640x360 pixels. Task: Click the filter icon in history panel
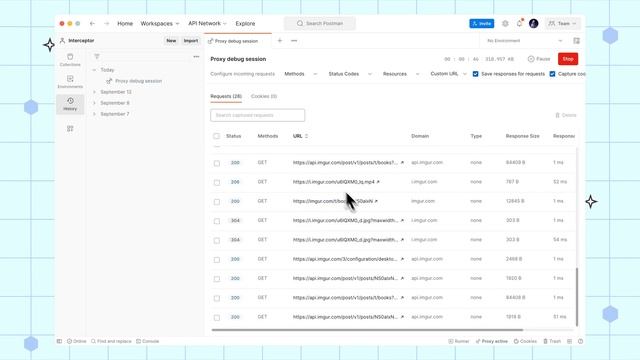pos(97,56)
